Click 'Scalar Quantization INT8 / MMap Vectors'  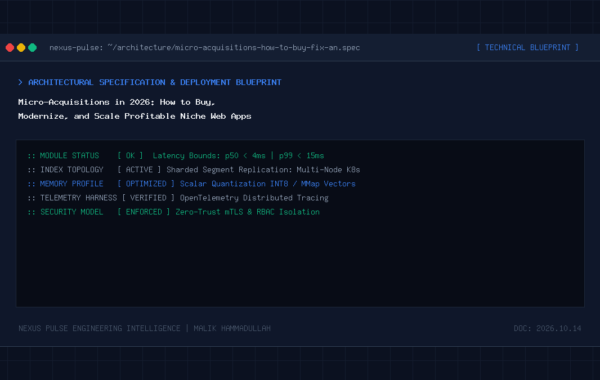tap(267, 184)
